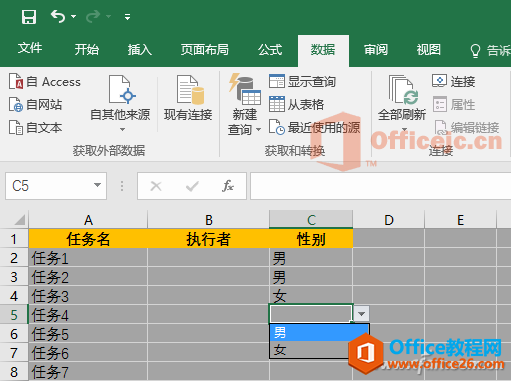
Task: Import data with 自 Access button
Action: point(45,81)
